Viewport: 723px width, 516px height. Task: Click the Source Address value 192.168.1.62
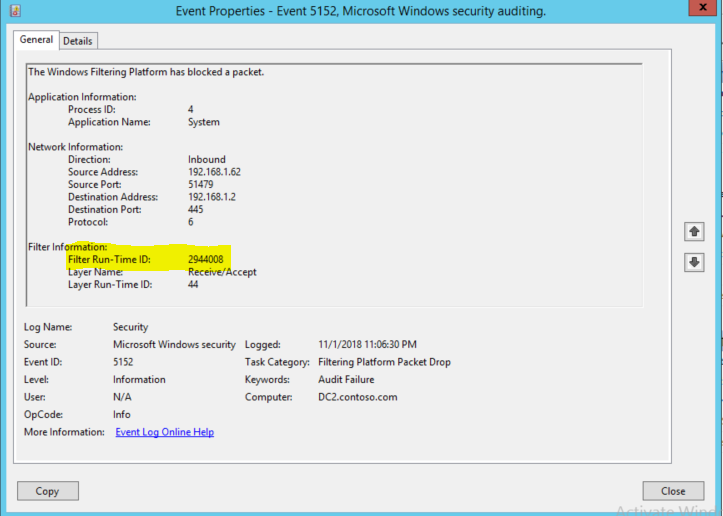point(214,172)
